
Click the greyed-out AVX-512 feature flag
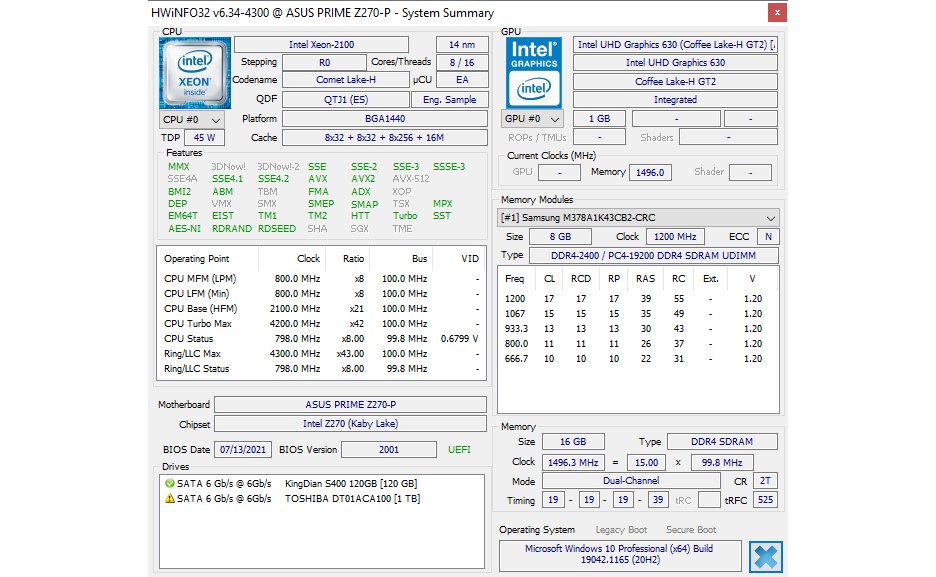click(411, 179)
